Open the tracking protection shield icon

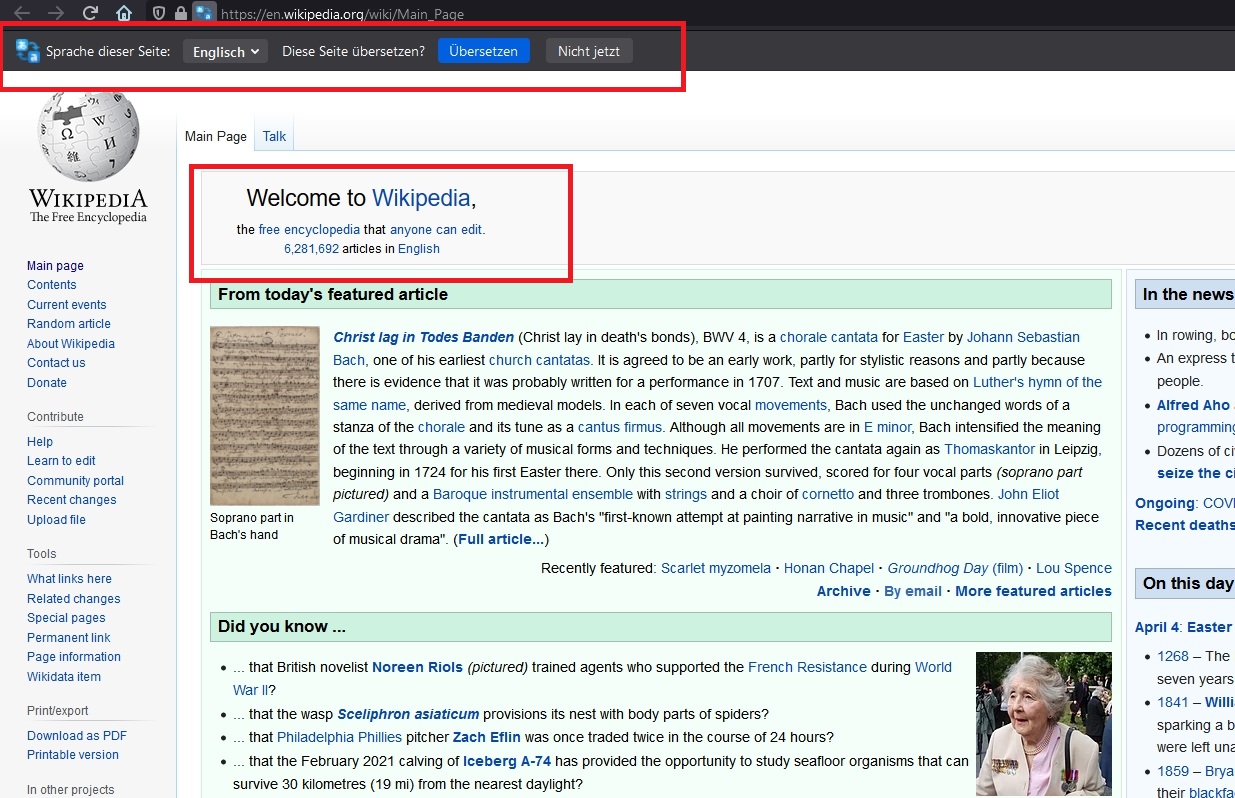tap(159, 13)
